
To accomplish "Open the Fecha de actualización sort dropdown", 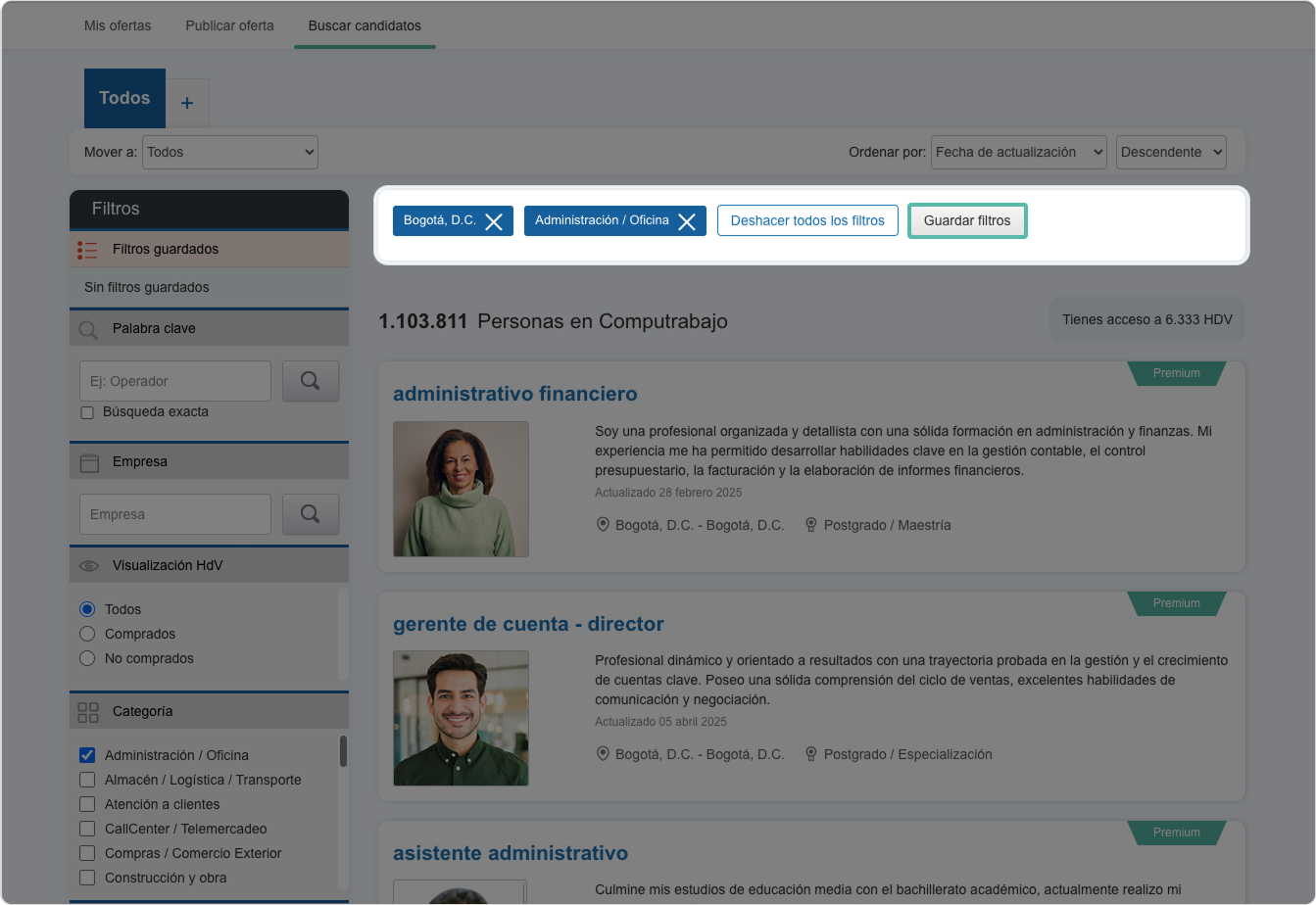I will tap(1018, 152).
